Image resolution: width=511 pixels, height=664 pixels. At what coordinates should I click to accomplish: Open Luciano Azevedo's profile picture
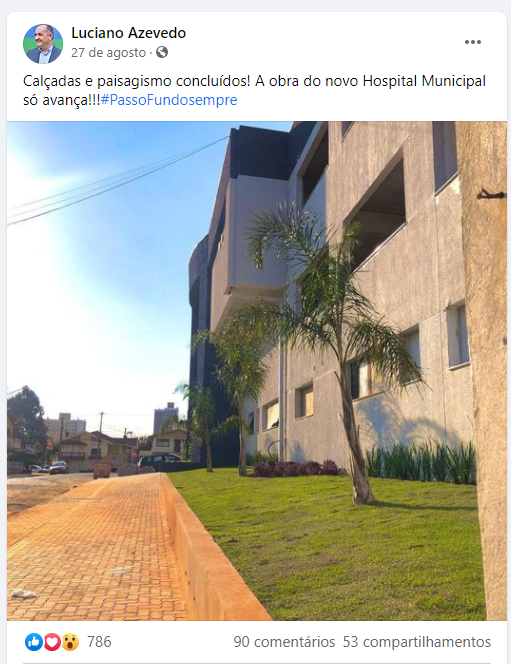tap(43, 44)
